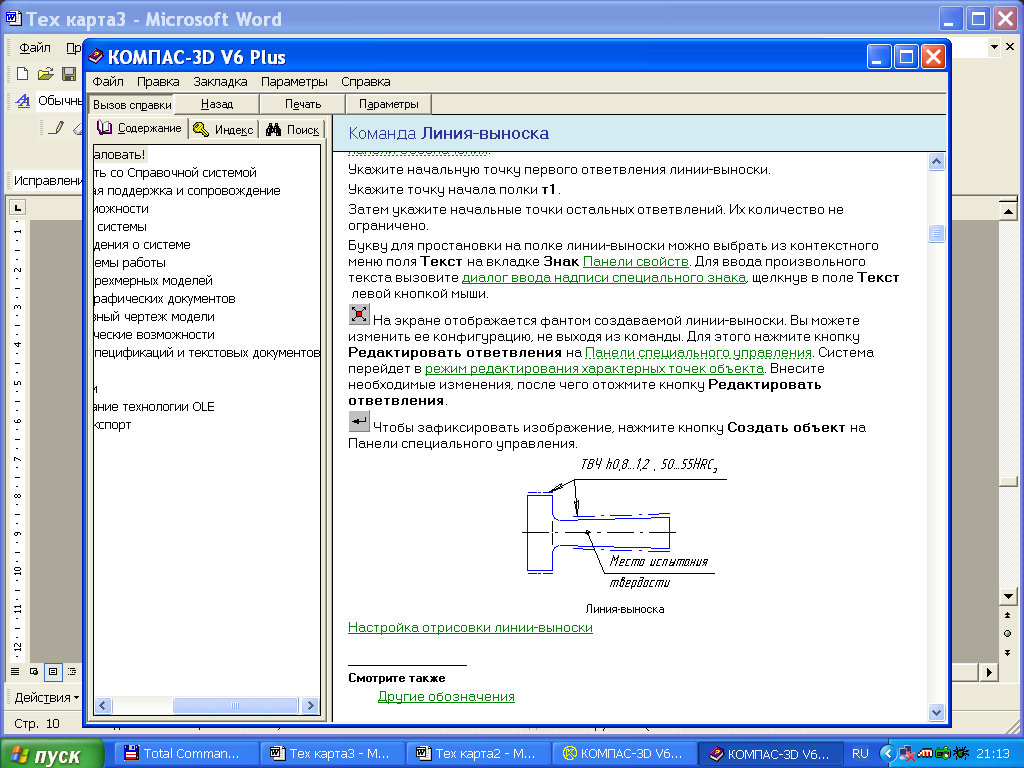Click the tab-stop selector at ruler corner in Word
The image size is (1024, 768).
point(18,208)
